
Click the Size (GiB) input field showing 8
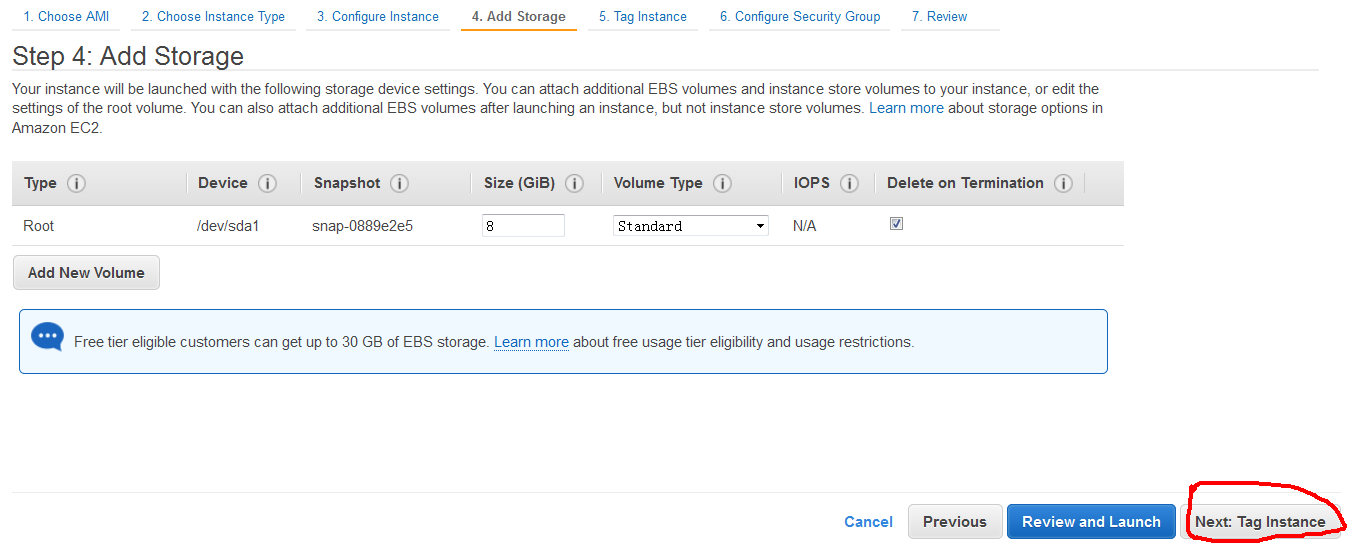[x=523, y=226]
